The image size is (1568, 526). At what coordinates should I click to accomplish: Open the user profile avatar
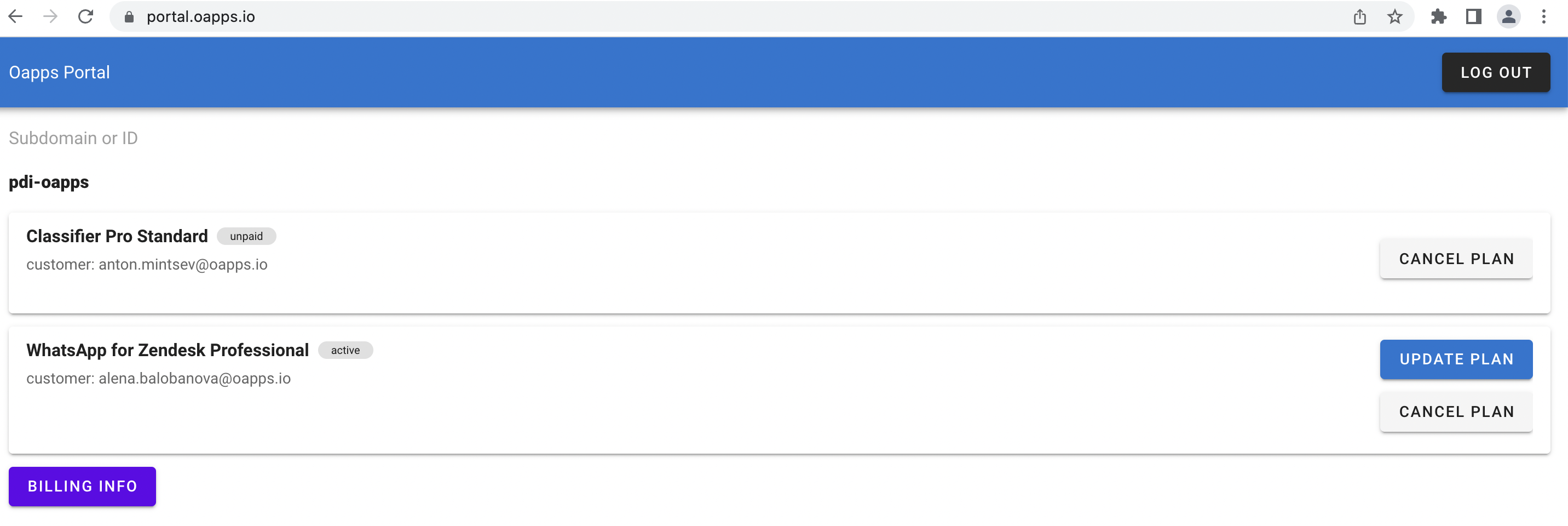1509,16
